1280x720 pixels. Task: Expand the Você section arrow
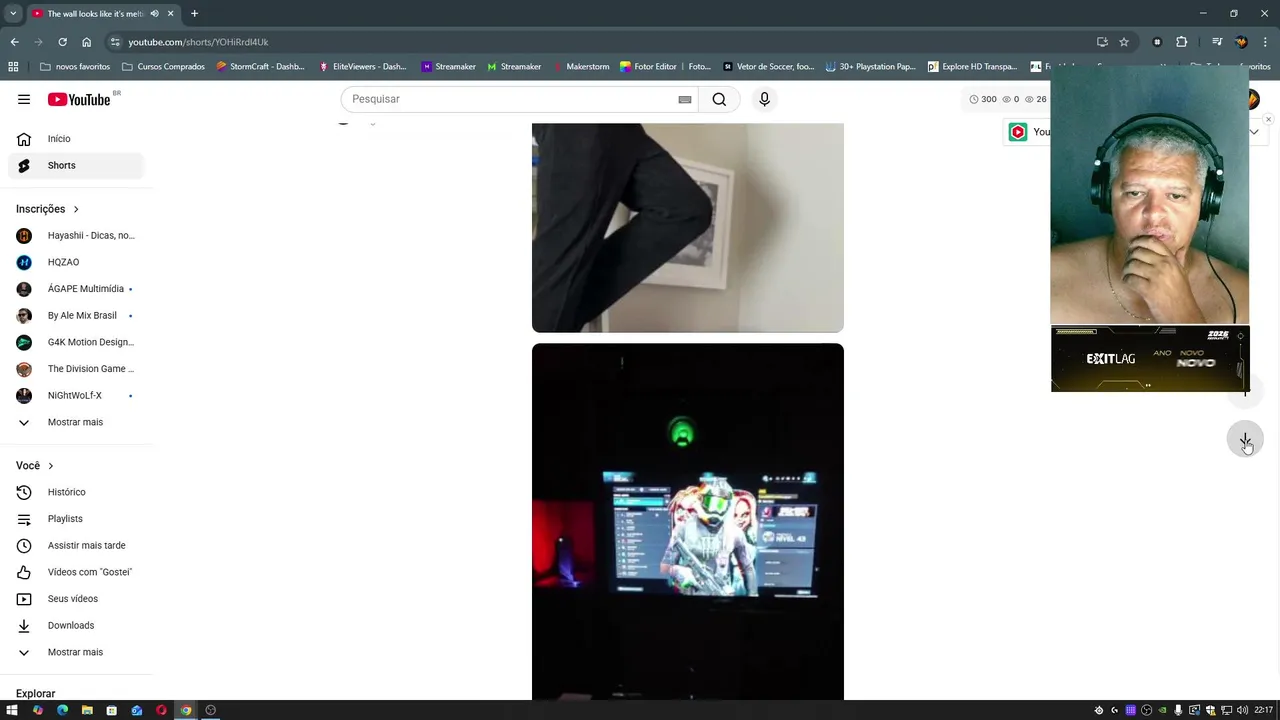pos(51,466)
